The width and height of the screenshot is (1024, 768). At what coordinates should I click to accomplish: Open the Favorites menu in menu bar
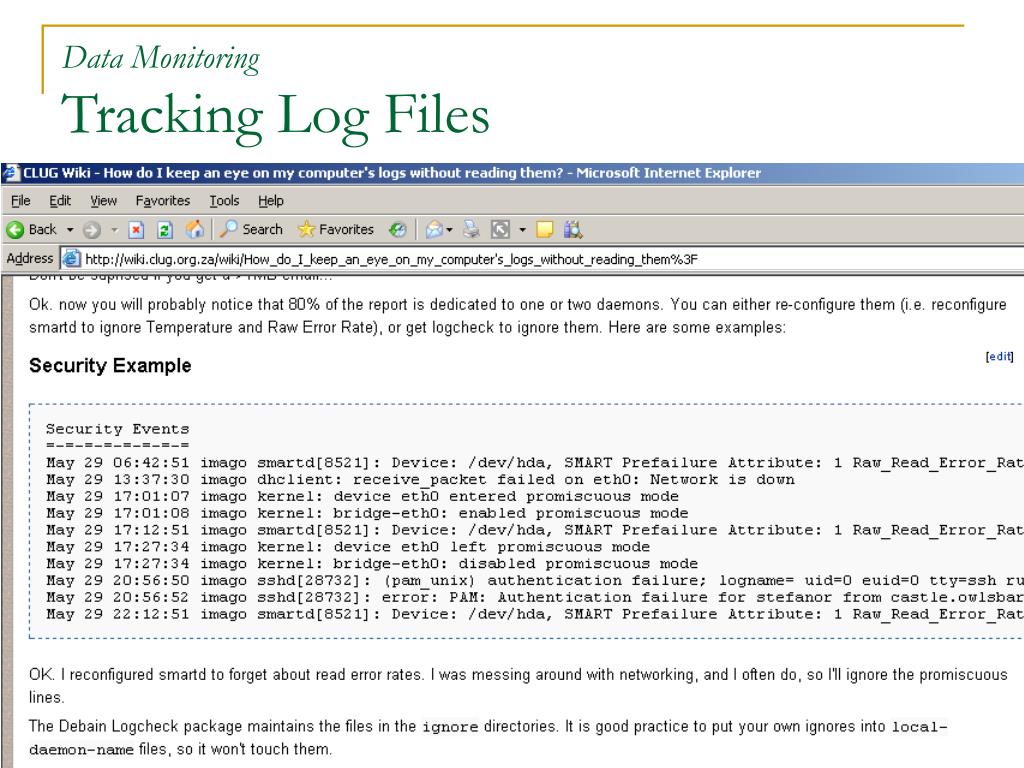[163, 200]
